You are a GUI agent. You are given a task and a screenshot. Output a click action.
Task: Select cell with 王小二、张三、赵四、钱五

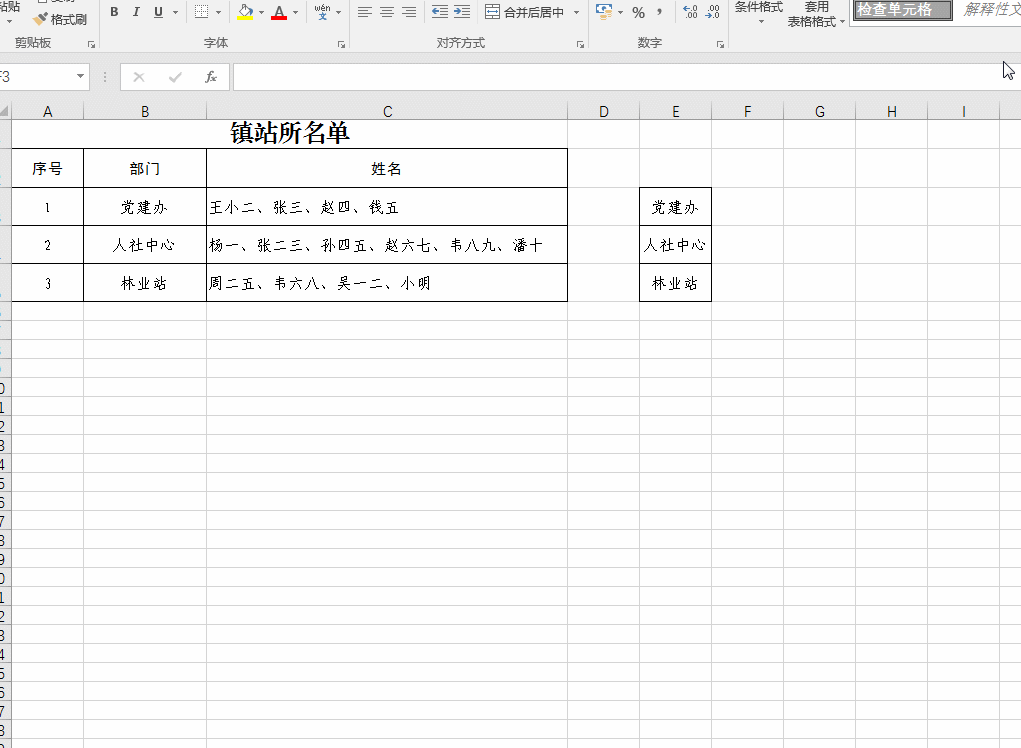[x=387, y=207]
